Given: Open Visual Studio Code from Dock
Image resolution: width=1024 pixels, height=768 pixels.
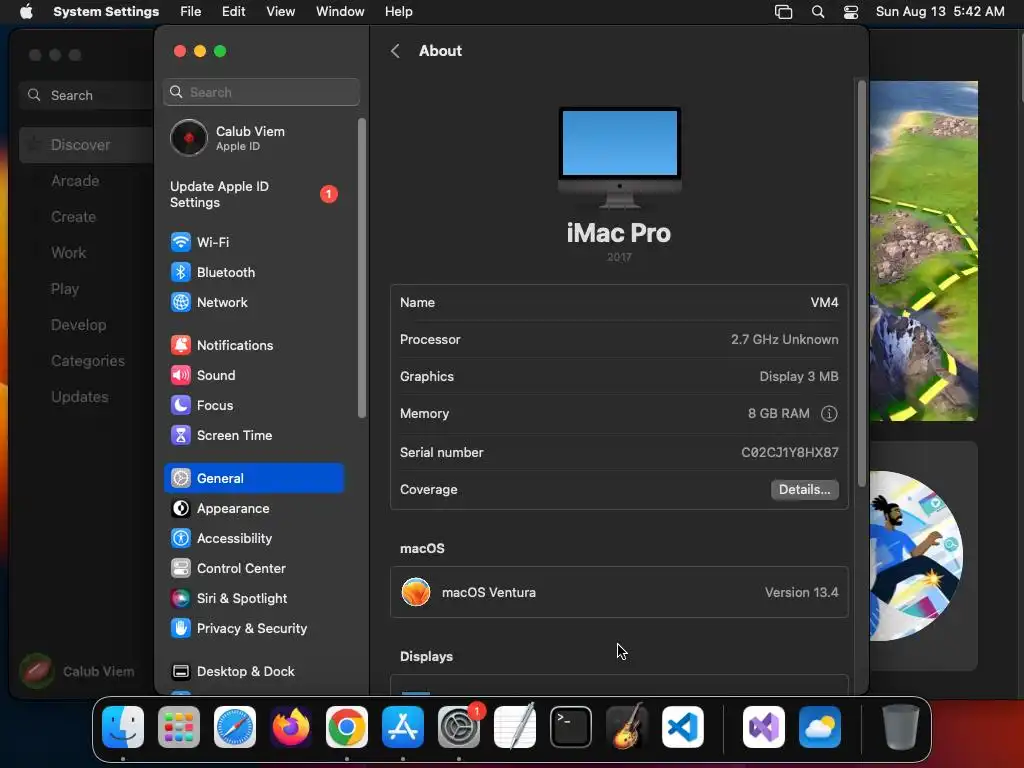Looking at the screenshot, I should pyautogui.click(x=682, y=727).
